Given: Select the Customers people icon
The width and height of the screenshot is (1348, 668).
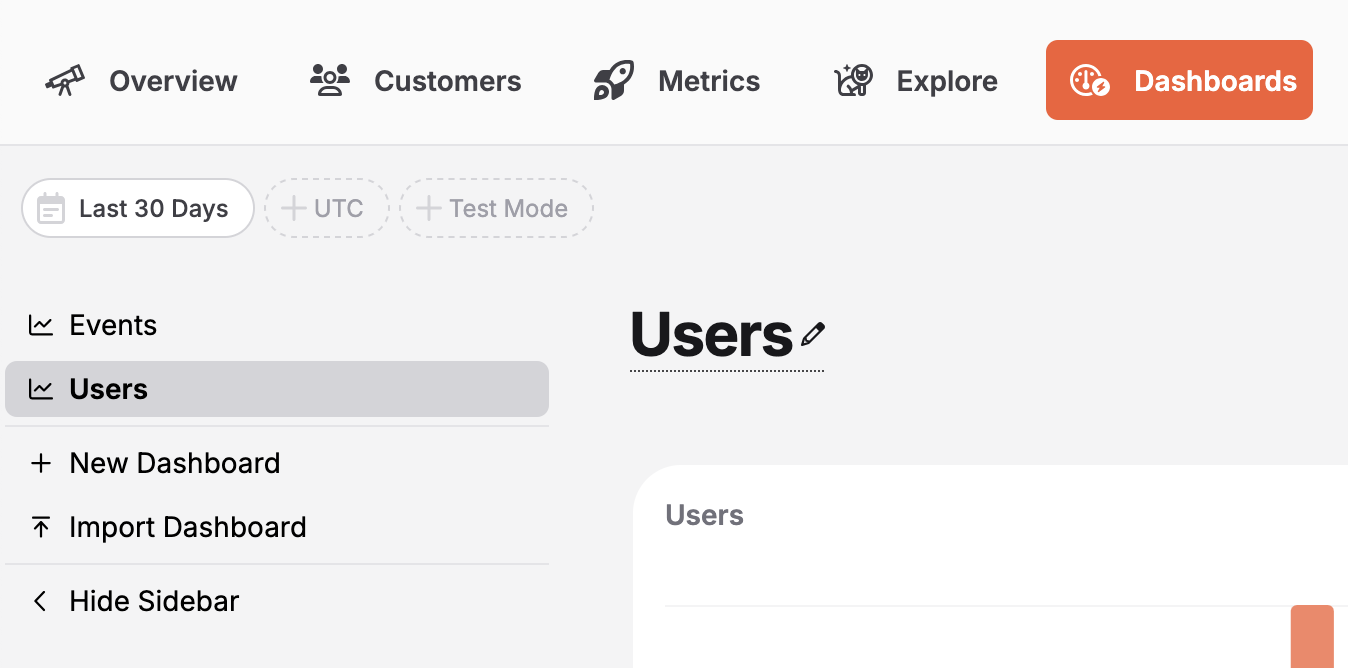Looking at the screenshot, I should tap(328, 80).
